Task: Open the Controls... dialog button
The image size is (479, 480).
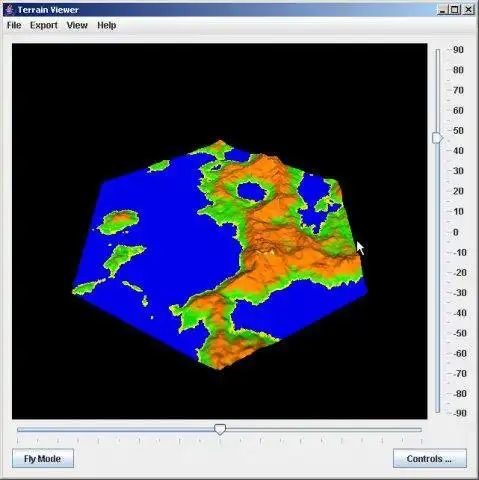Action: pyautogui.click(x=430, y=459)
